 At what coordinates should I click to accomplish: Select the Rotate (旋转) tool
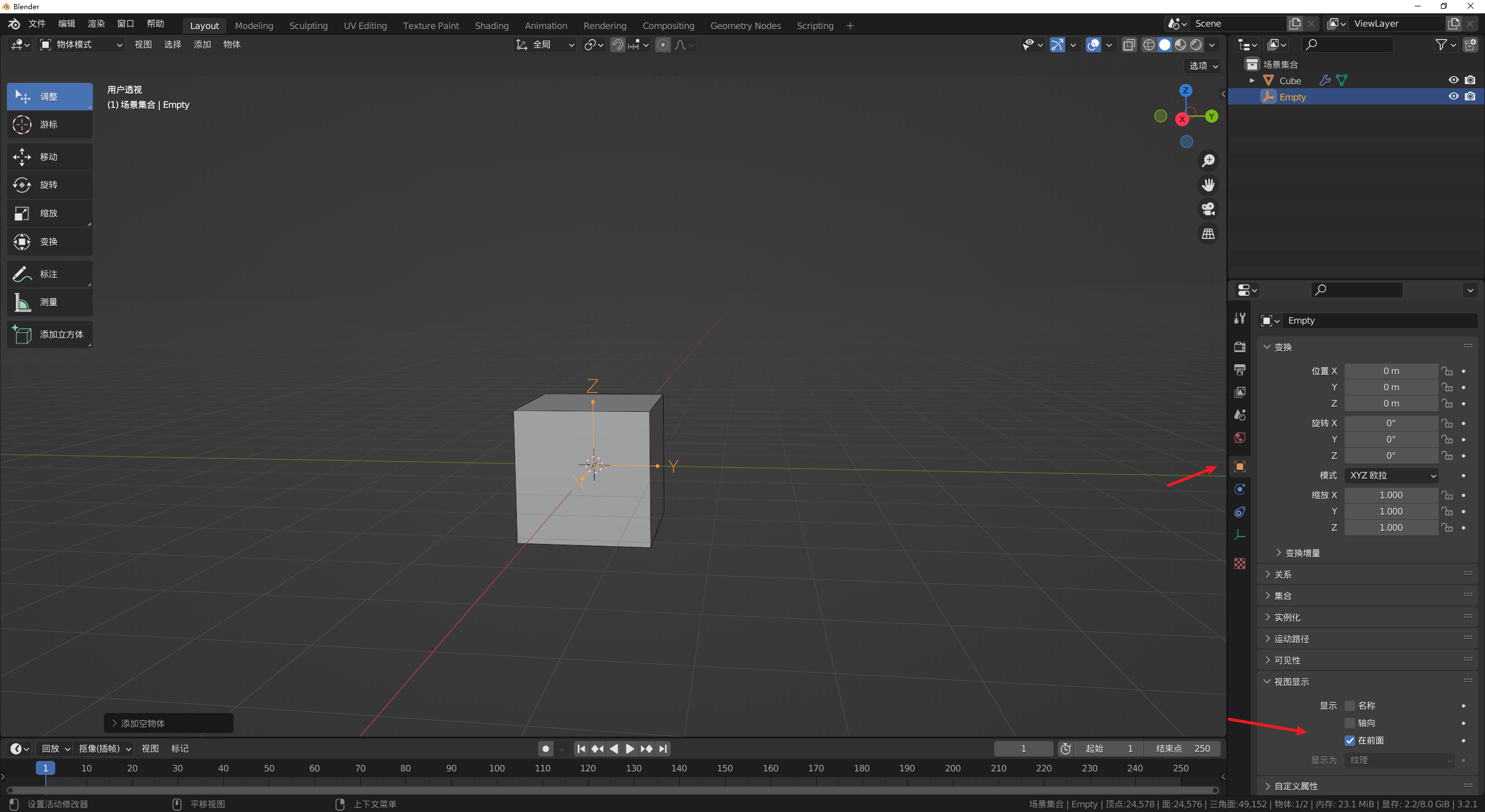[x=49, y=185]
